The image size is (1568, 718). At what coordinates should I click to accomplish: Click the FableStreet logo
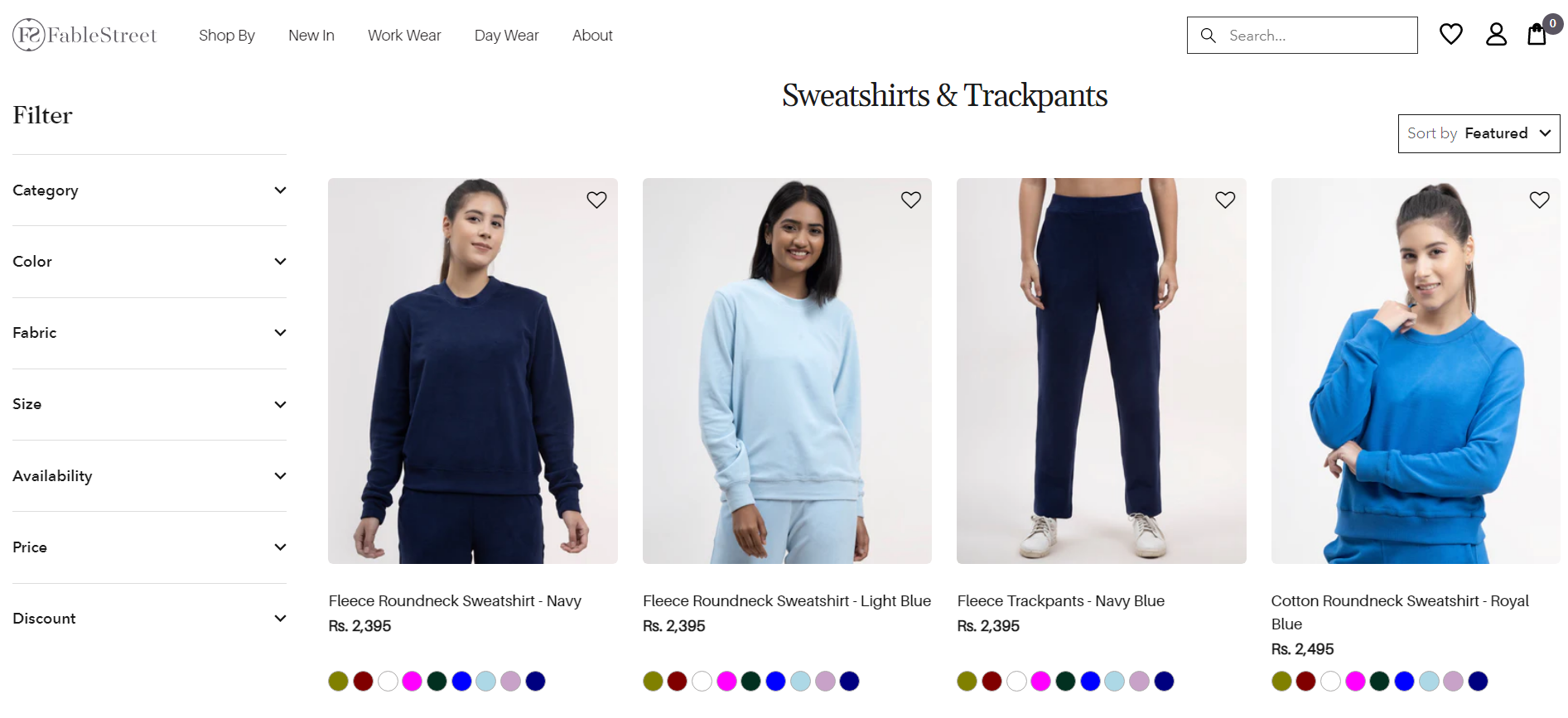[x=84, y=35]
